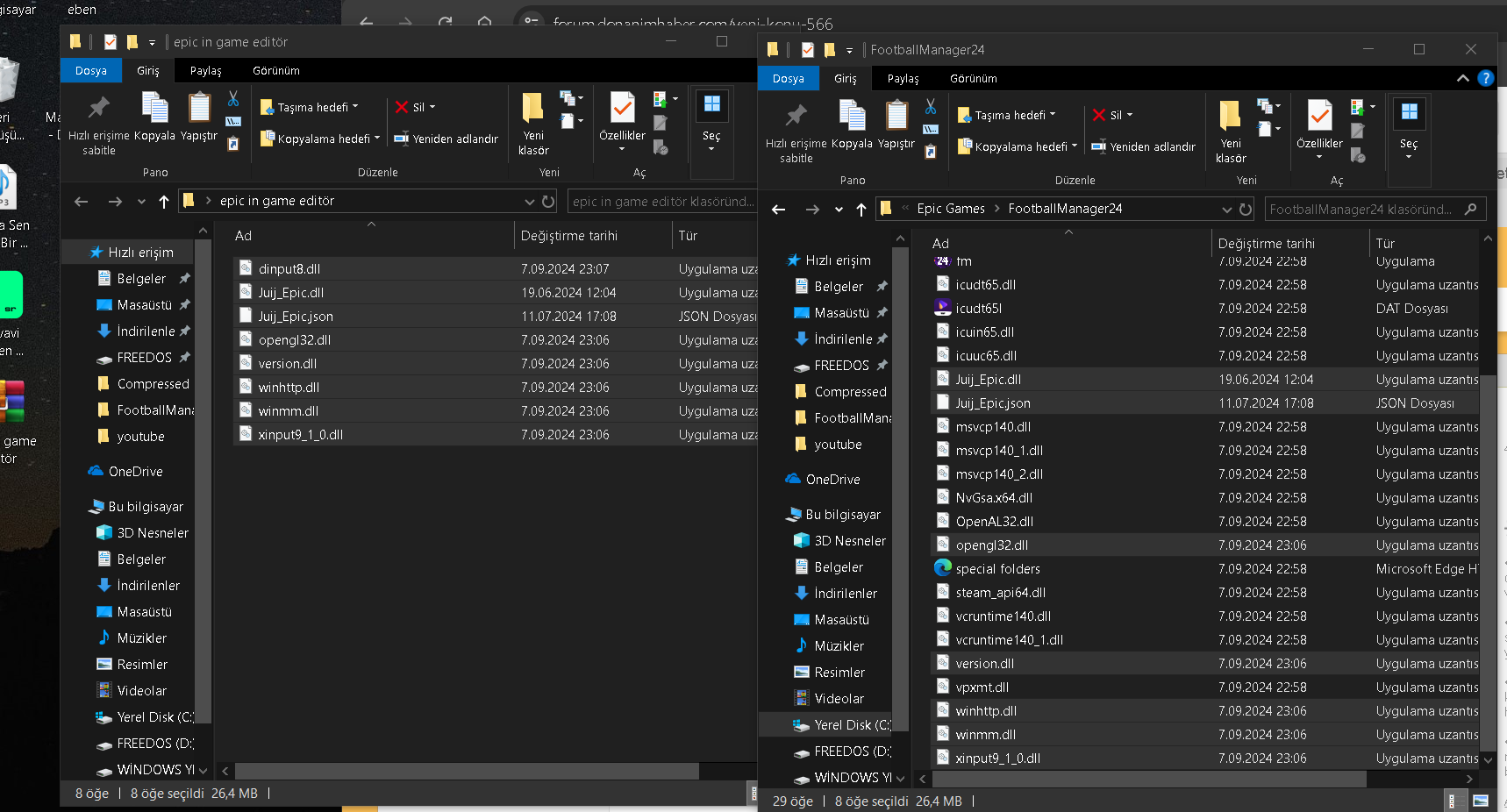The image size is (1507, 812).
Task: Click horizontal scrollbar in epic in game editör file list
Action: (466, 771)
